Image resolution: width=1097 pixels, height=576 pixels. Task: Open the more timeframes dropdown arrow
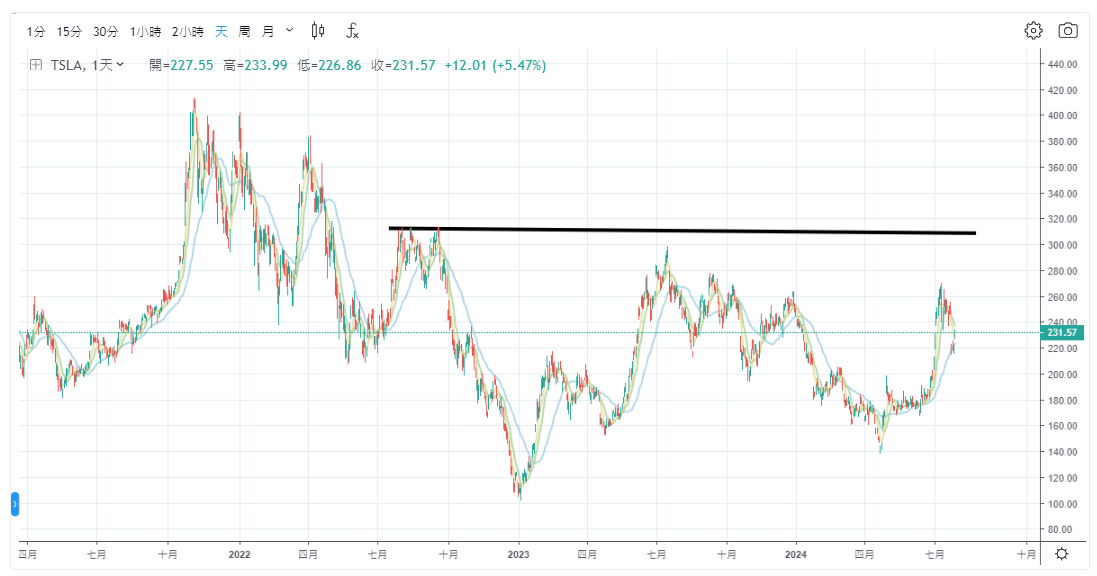(290, 31)
